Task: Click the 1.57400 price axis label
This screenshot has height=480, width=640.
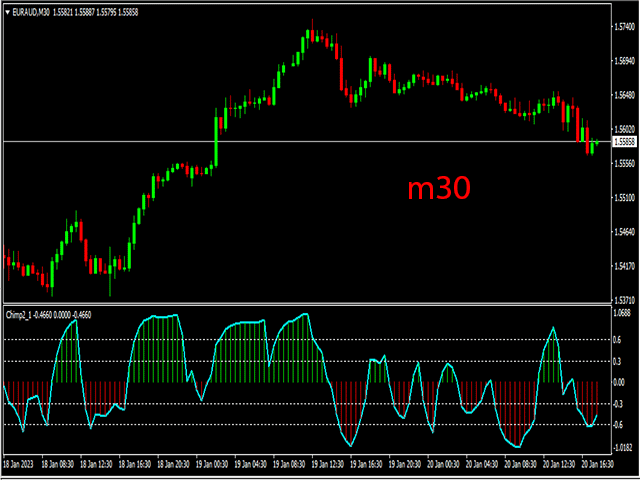Action: coord(624,27)
